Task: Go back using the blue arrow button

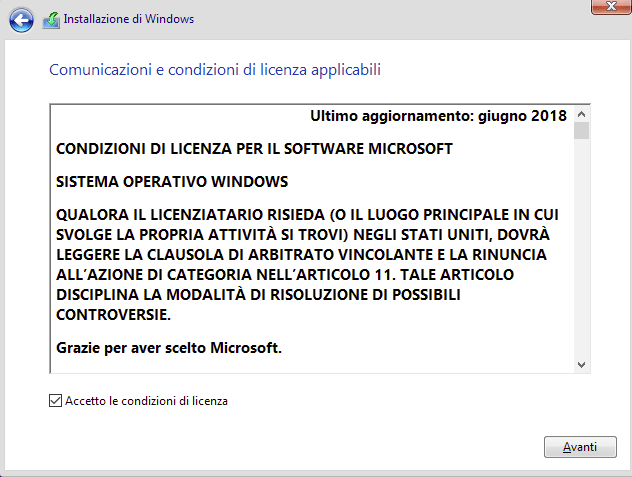Action: (x=21, y=20)
